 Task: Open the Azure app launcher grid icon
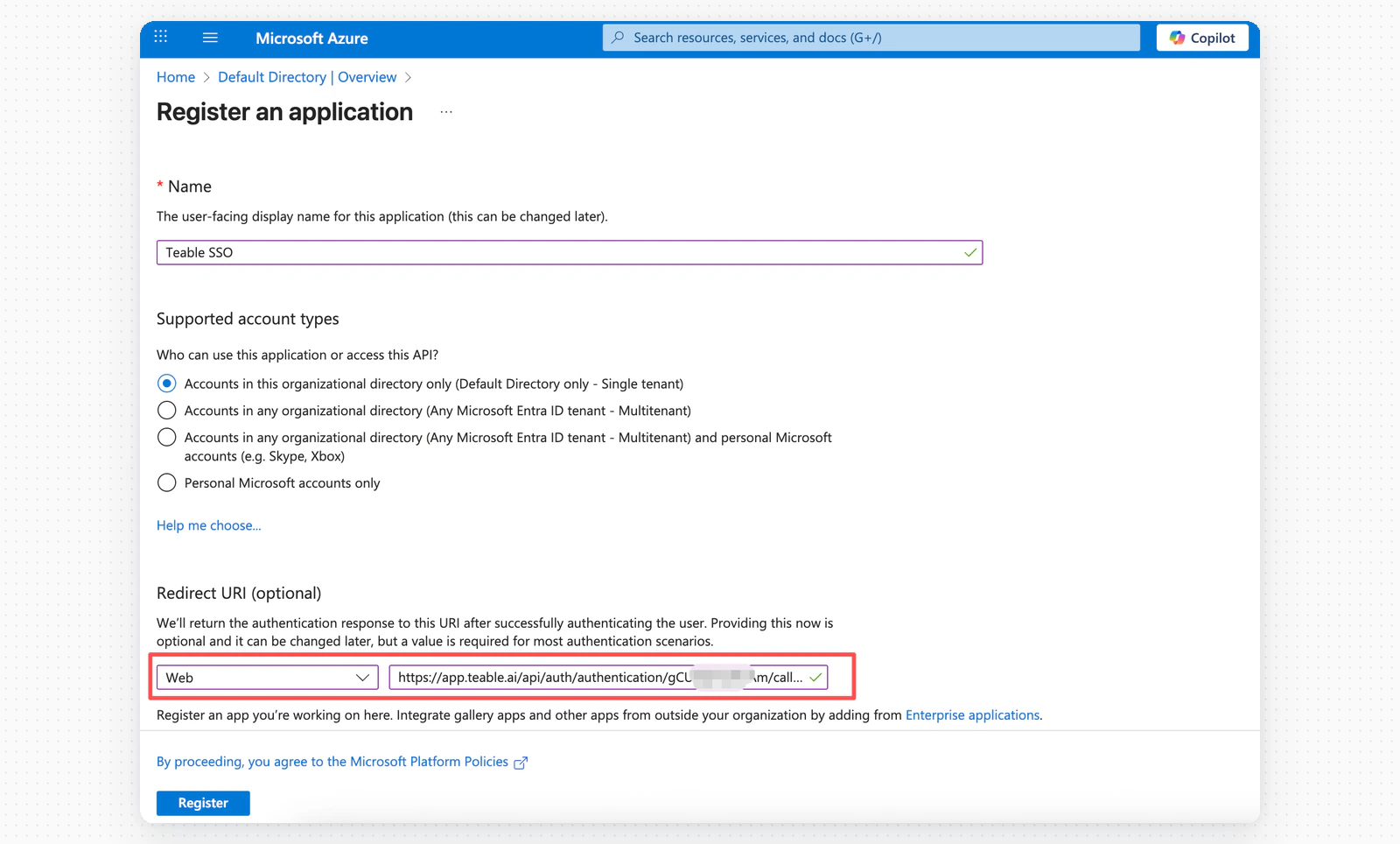(160, 37)
